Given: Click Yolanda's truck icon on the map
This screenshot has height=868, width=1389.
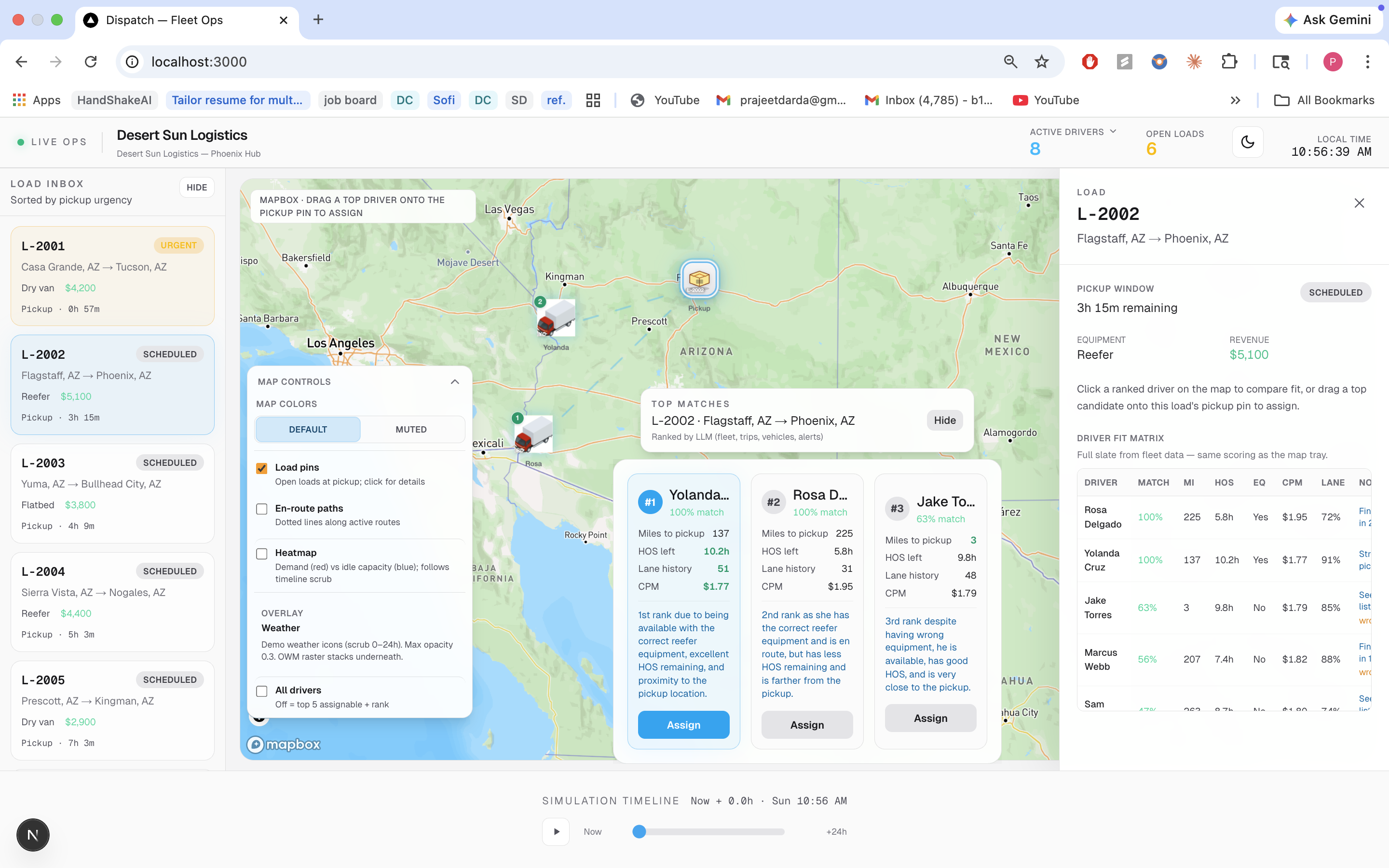Looking at the screenshot, I should (x=556, y=317).
